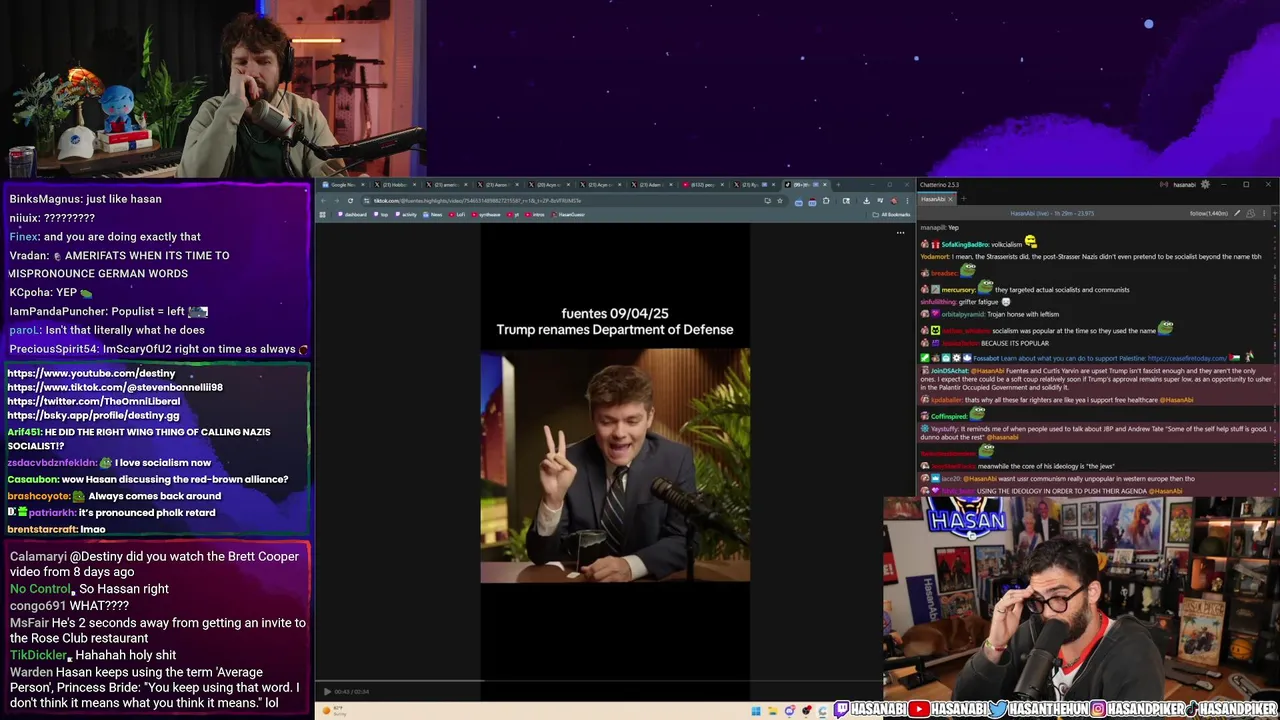1280x720 pixels.
Task: Click the TikTok video of man showing peace sign
Action: click(615, 465)
